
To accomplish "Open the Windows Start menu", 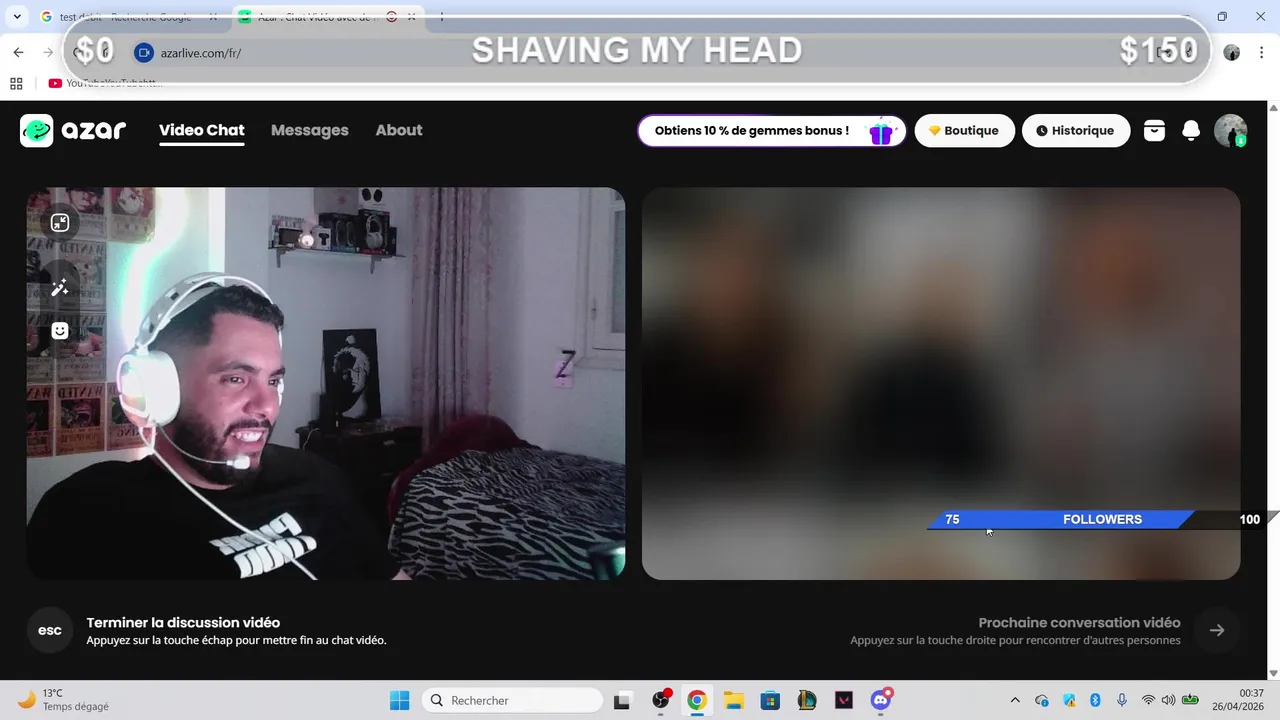I will (399, 700).
